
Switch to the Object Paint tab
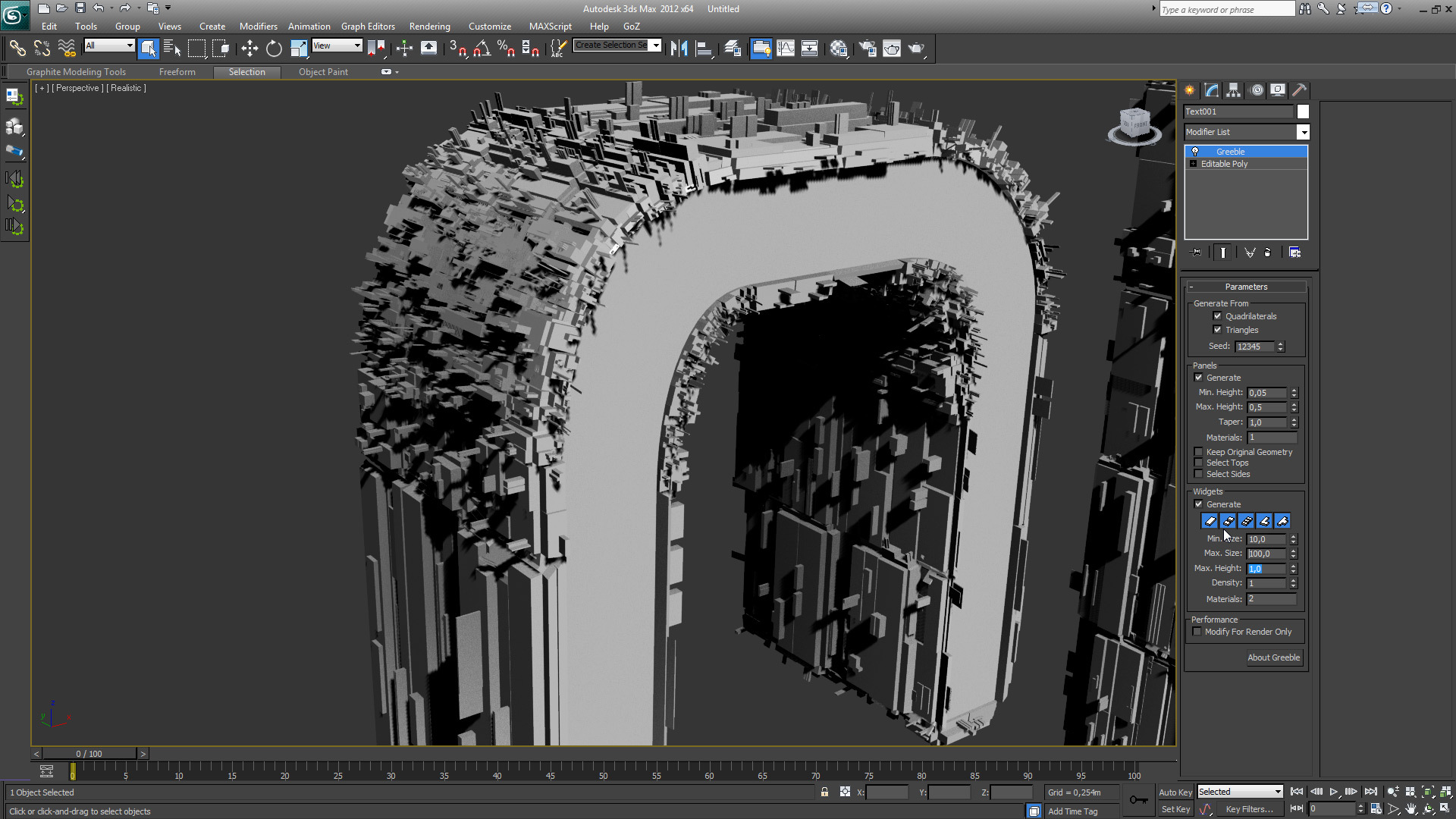tap(323, 72)
